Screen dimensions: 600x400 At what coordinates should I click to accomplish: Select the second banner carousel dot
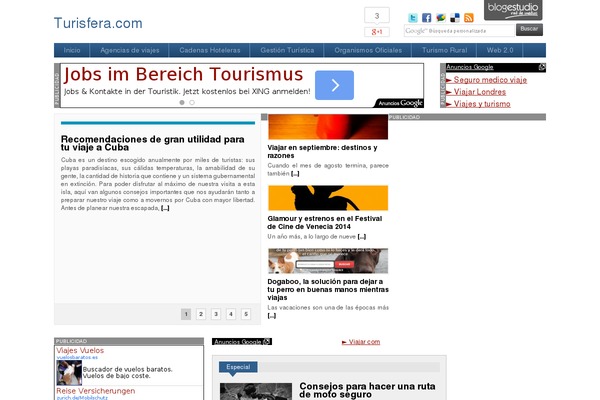tap(192, 103)
